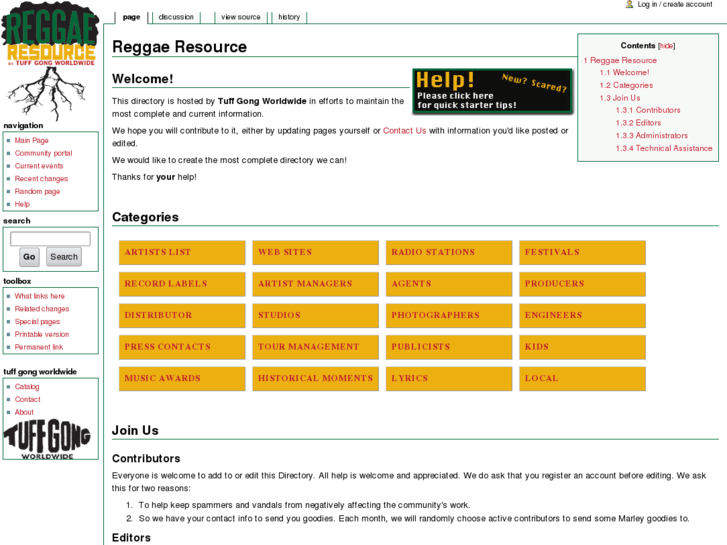Open What links here
Screen dimensions: 727x545
[39, 296]
